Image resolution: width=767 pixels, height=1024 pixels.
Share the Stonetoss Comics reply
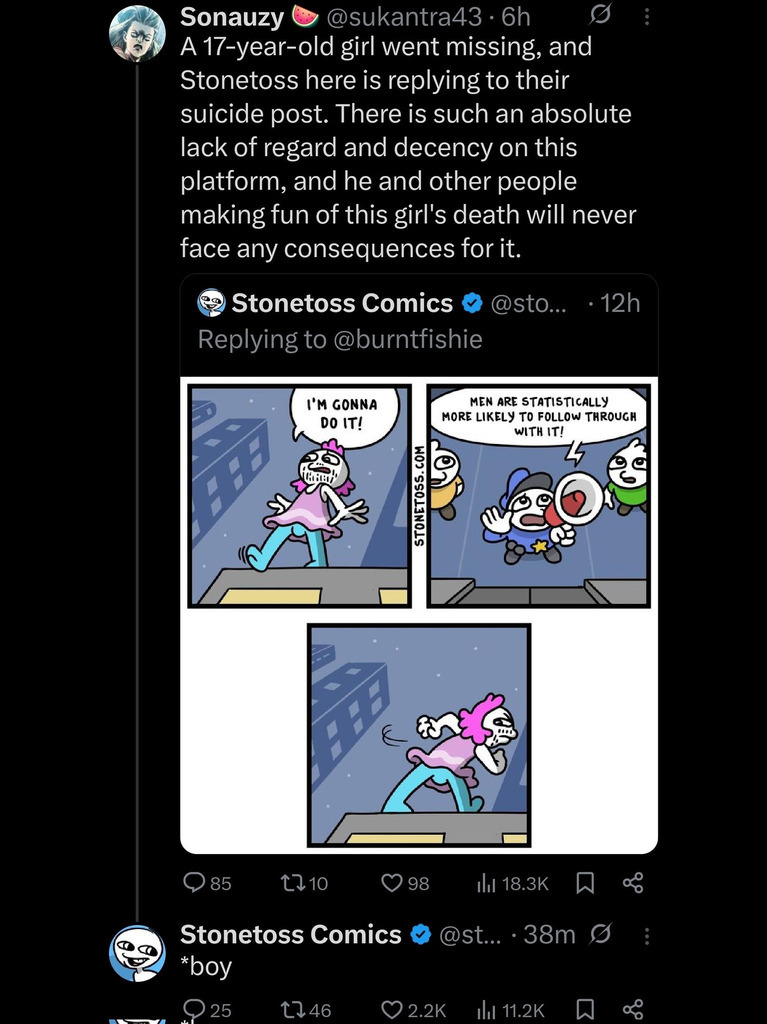(632, 1010)
